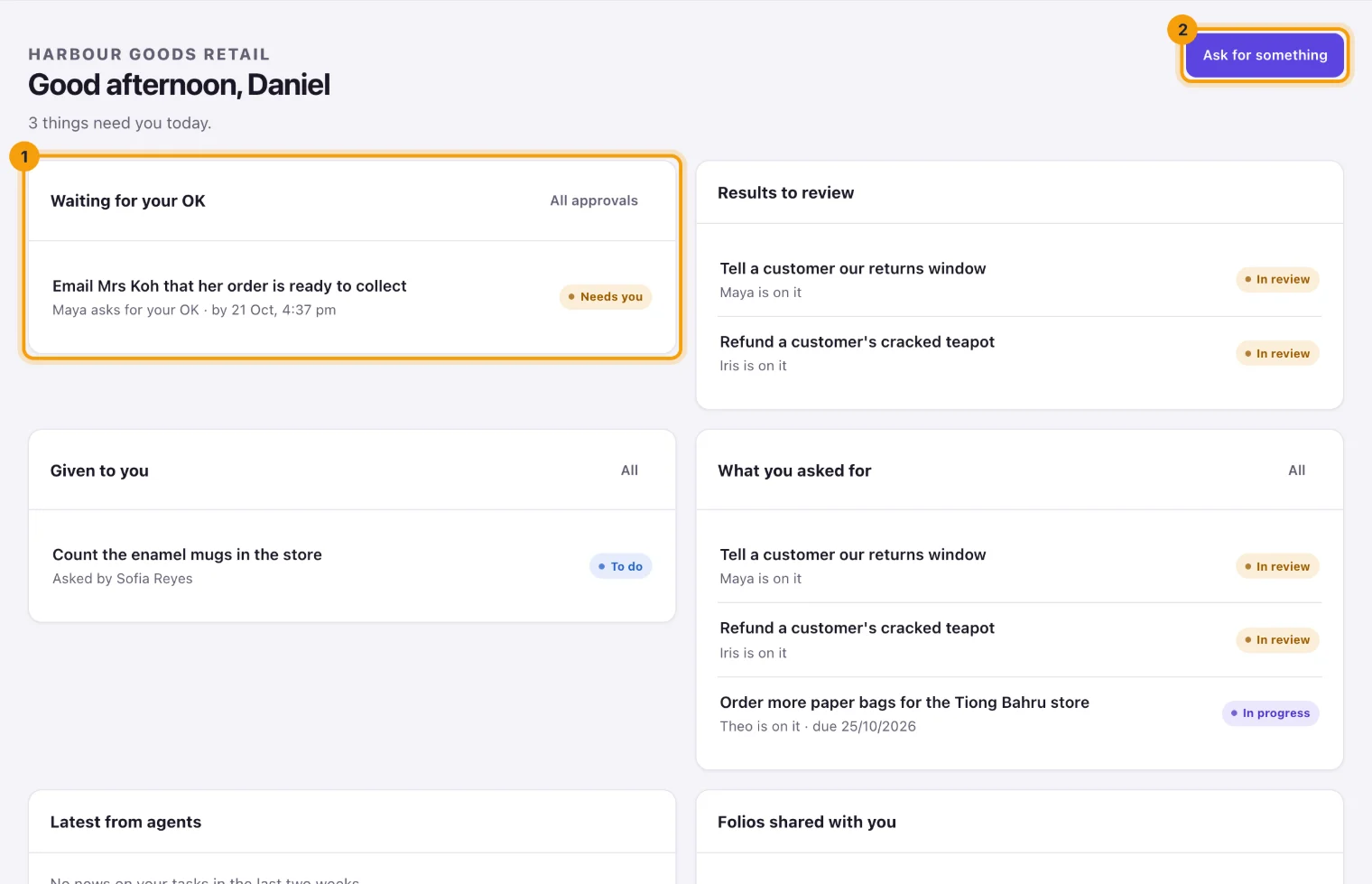Click In review badge for asked returns window
Viewport: 1372px width, 884px height.
point(1277,566)
